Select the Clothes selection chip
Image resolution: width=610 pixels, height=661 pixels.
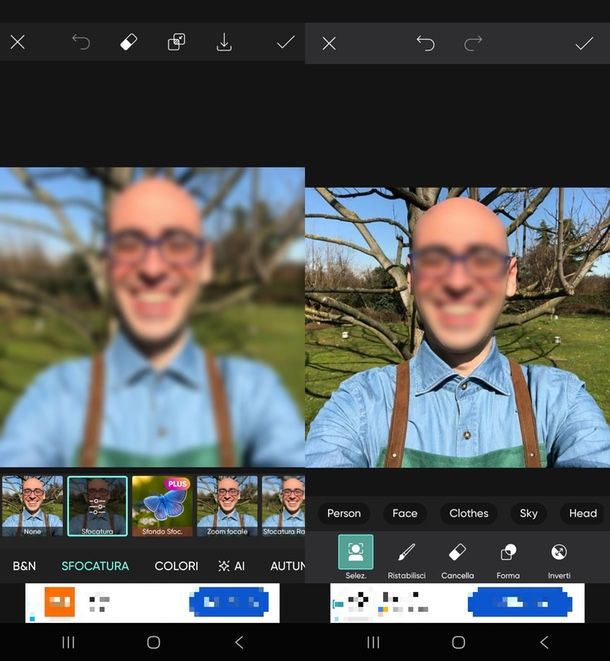[x=468, y=513]
